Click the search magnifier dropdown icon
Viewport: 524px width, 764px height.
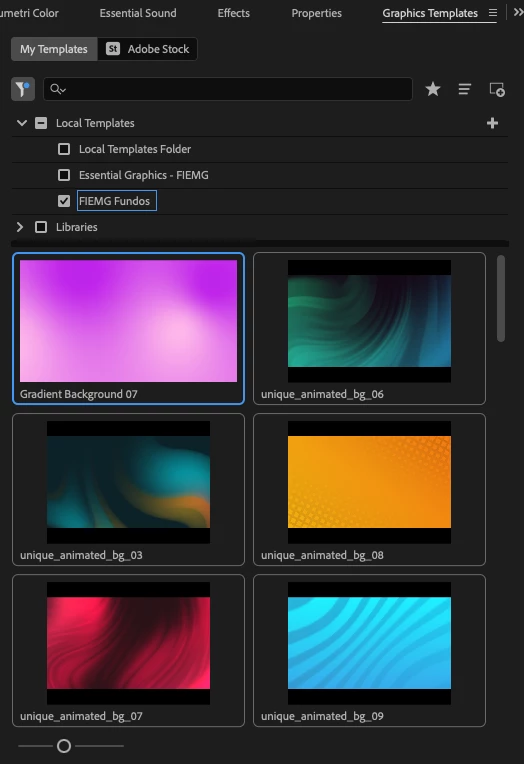click(x=58, y=89)
